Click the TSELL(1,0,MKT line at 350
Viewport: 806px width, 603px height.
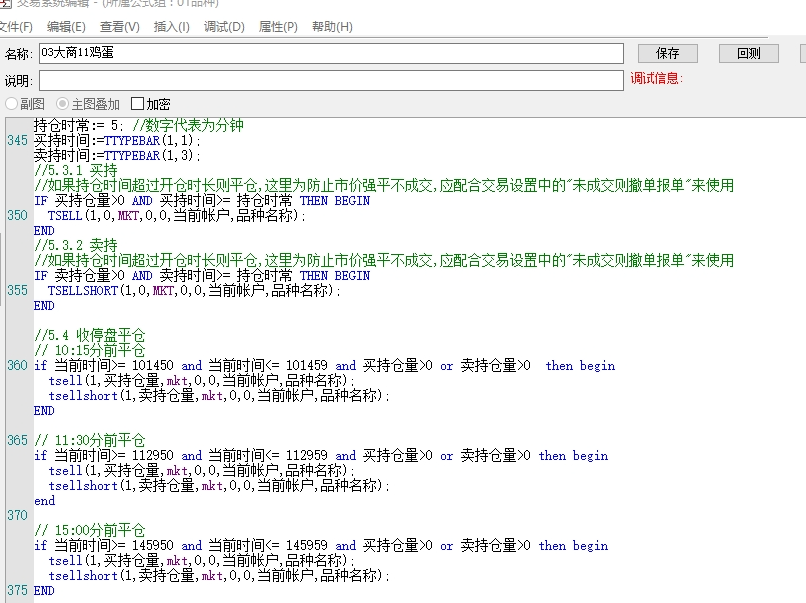pyautogui.click(x=177, y=215)
